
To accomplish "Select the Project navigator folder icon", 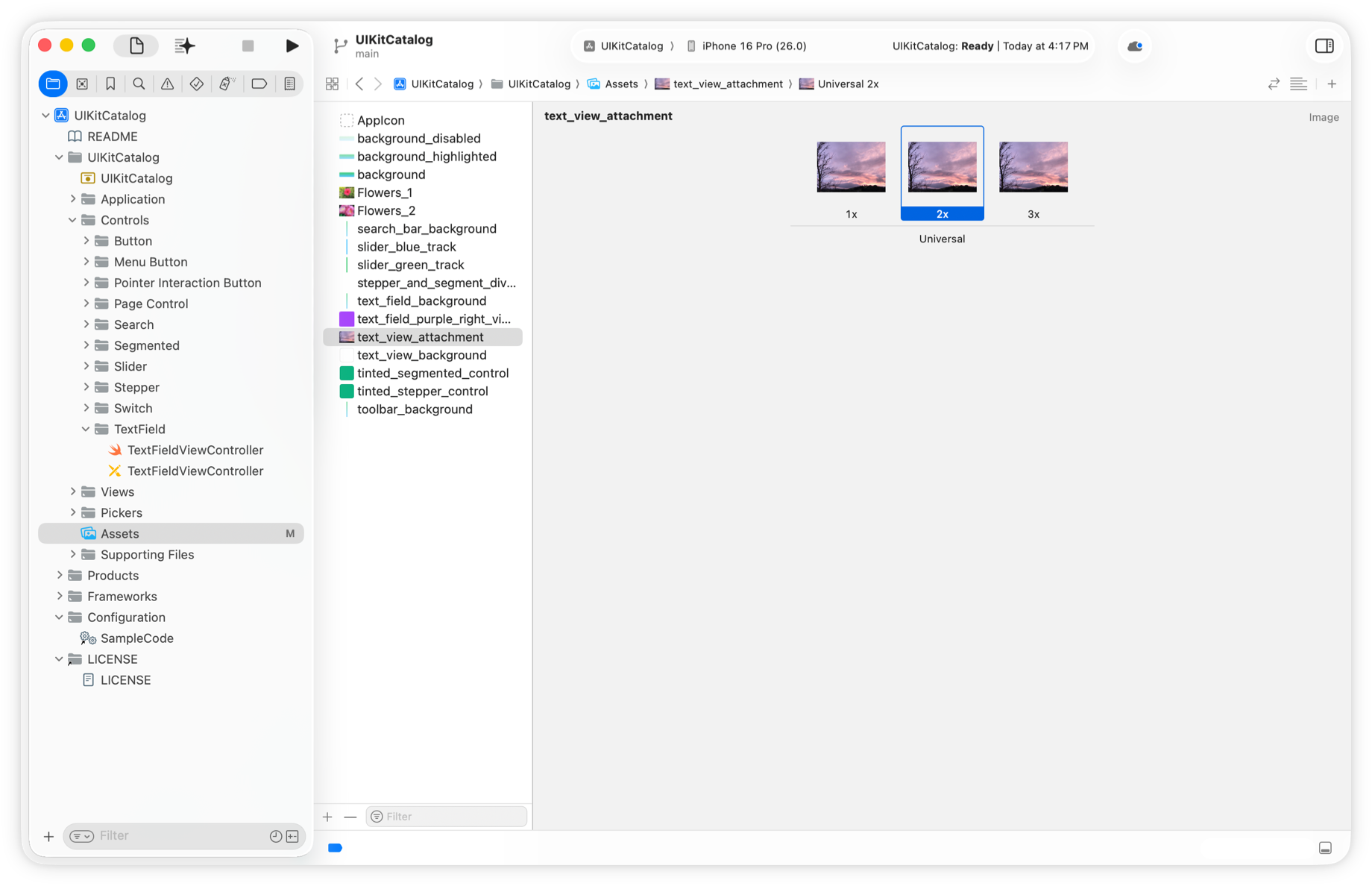I will click(x=52, y=84).
